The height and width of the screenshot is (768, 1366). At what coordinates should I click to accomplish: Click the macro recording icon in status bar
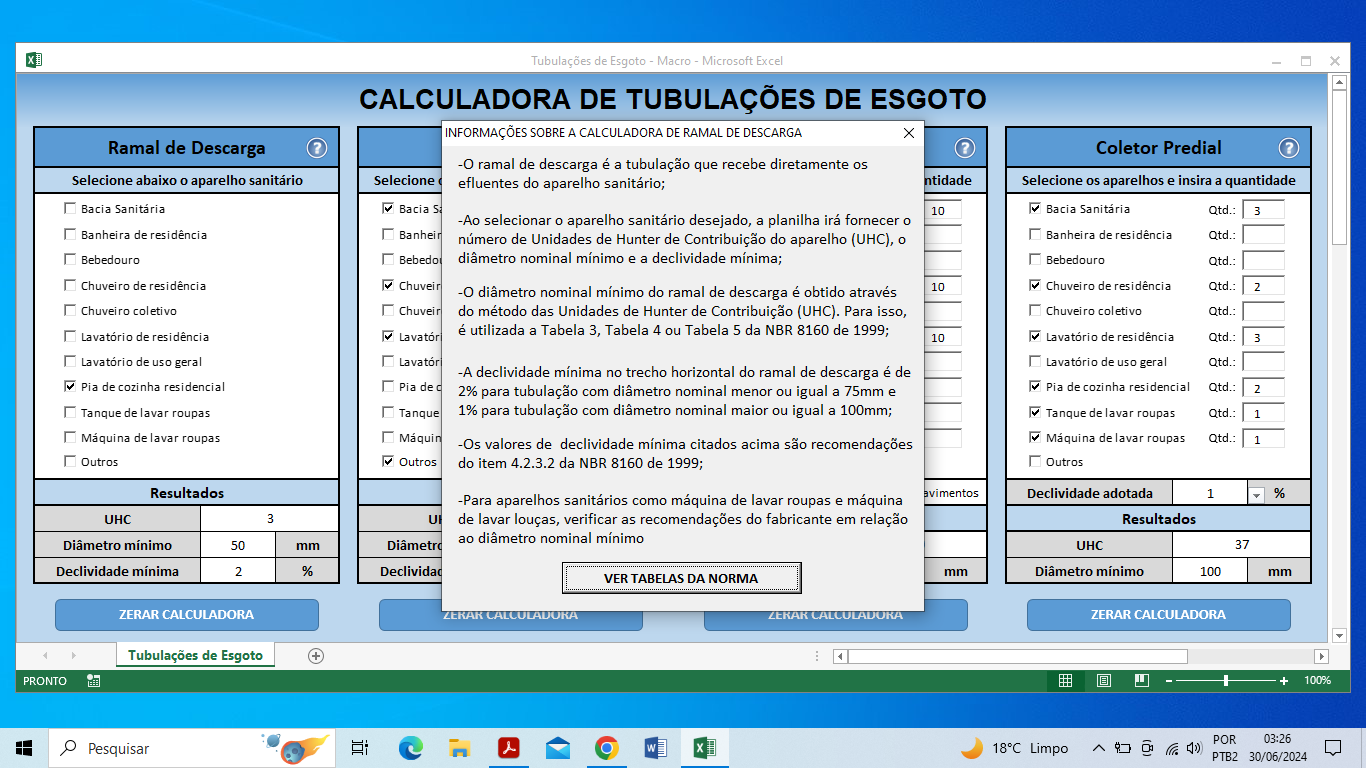pyautogui.click(x=93, y=681)
